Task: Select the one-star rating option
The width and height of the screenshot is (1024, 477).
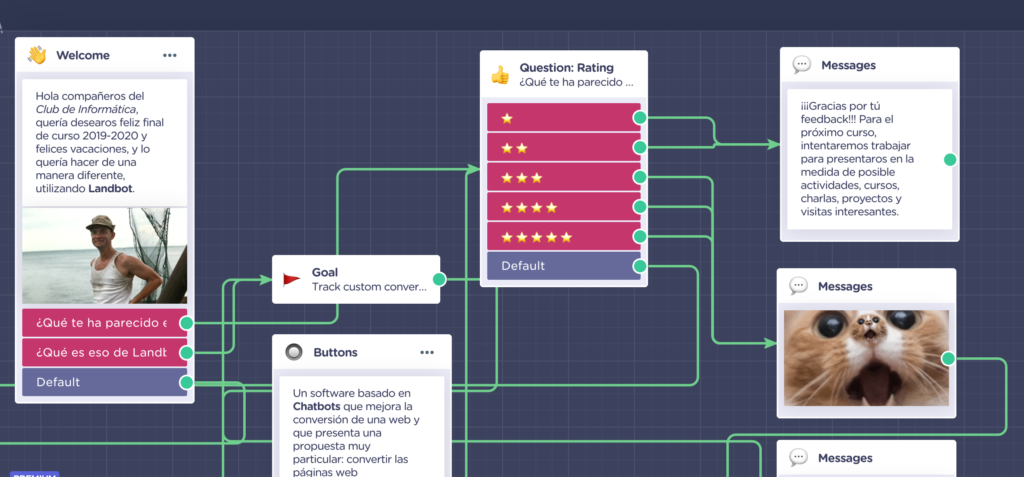Action: tap(562, 118)
